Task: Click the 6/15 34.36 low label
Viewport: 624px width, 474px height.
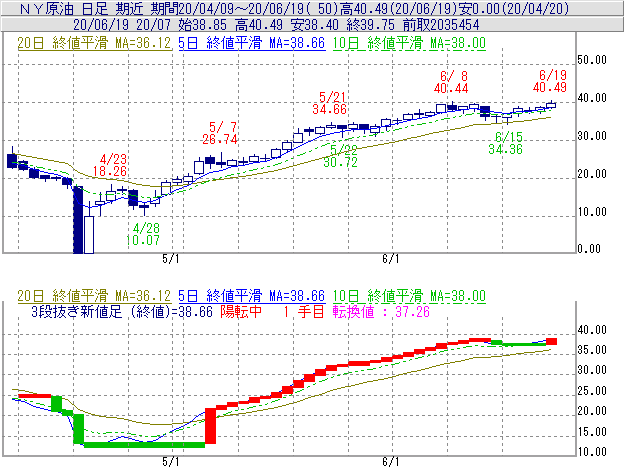Action: (x=505, y=143)
